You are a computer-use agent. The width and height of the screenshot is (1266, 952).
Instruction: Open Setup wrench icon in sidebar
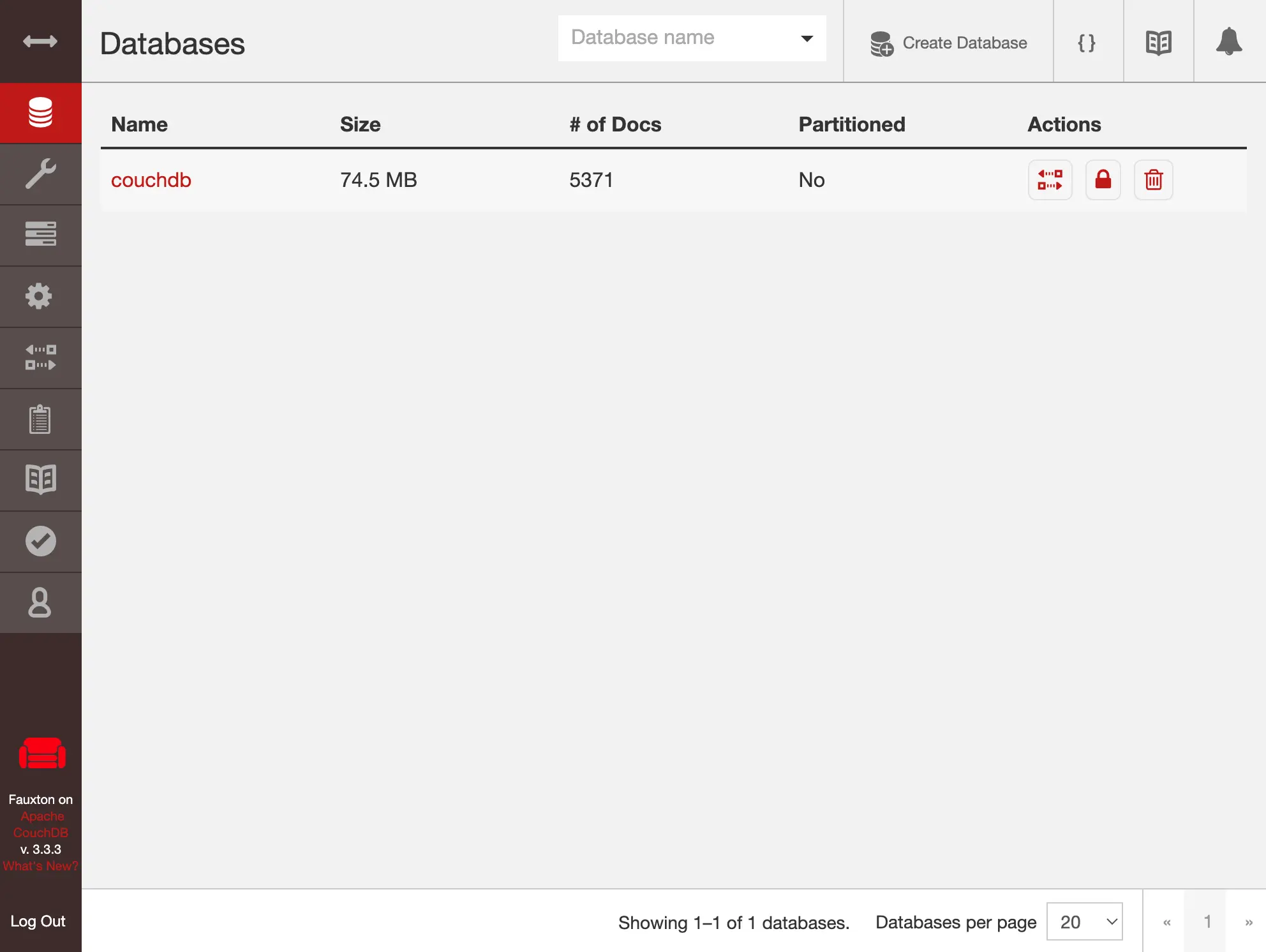pyautogui.click(x=40, y=174)
